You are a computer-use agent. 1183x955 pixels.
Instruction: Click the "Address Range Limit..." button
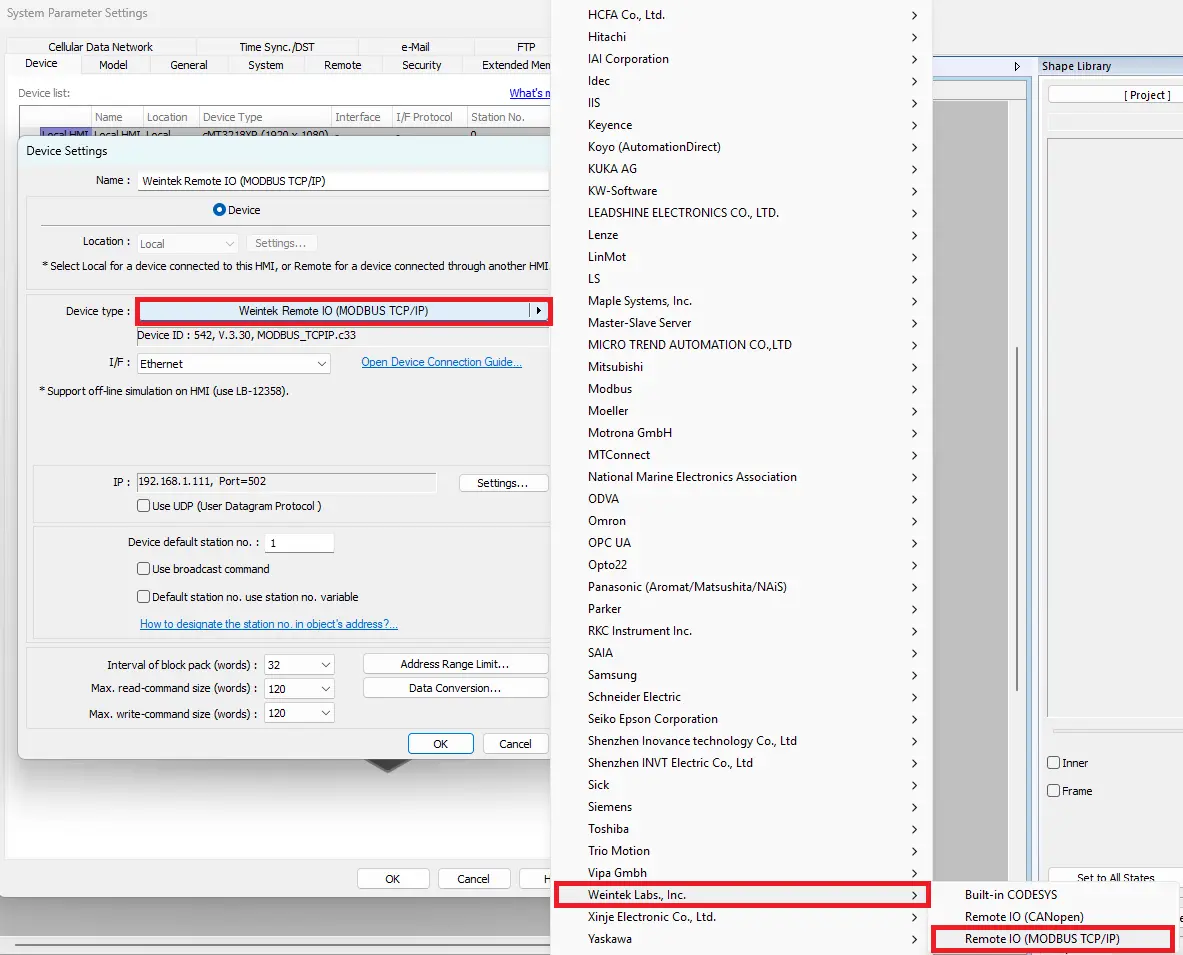(x=455, y=663)
